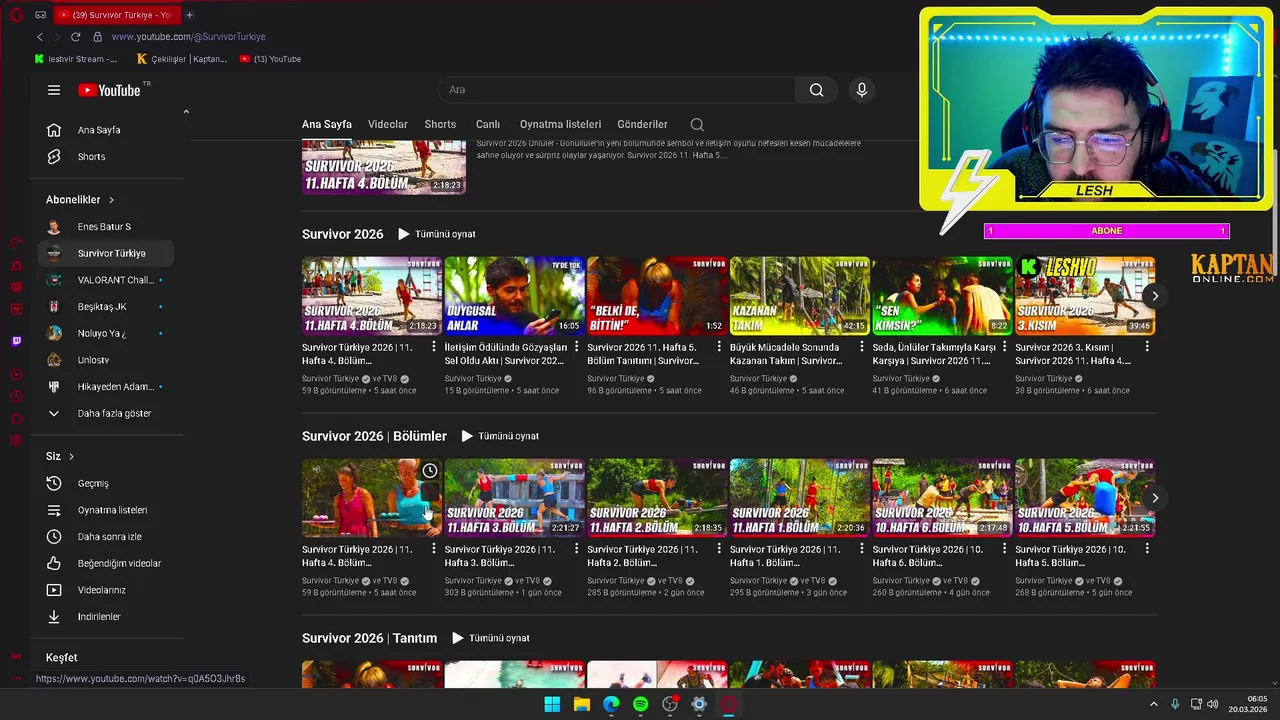The image size is (1280, 720).
Task: Open the Windows Start menu
Action: coord(552,704)
